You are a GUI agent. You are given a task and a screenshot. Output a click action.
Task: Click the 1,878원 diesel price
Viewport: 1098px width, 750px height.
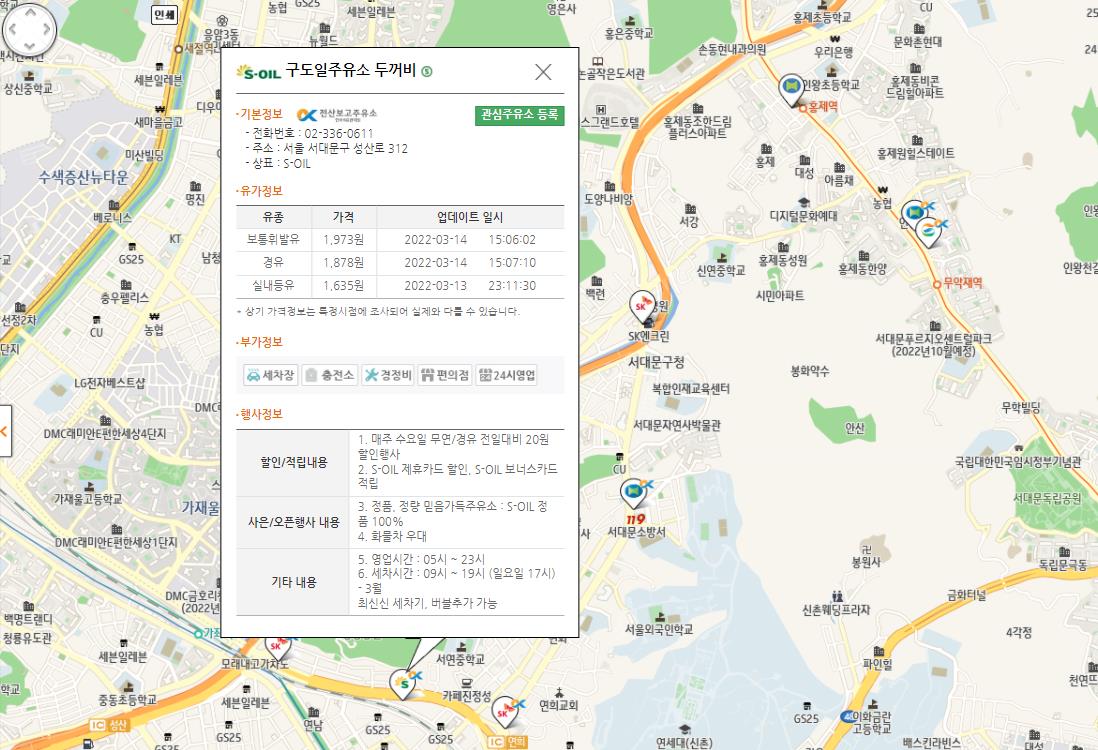[x=343, y=262]
